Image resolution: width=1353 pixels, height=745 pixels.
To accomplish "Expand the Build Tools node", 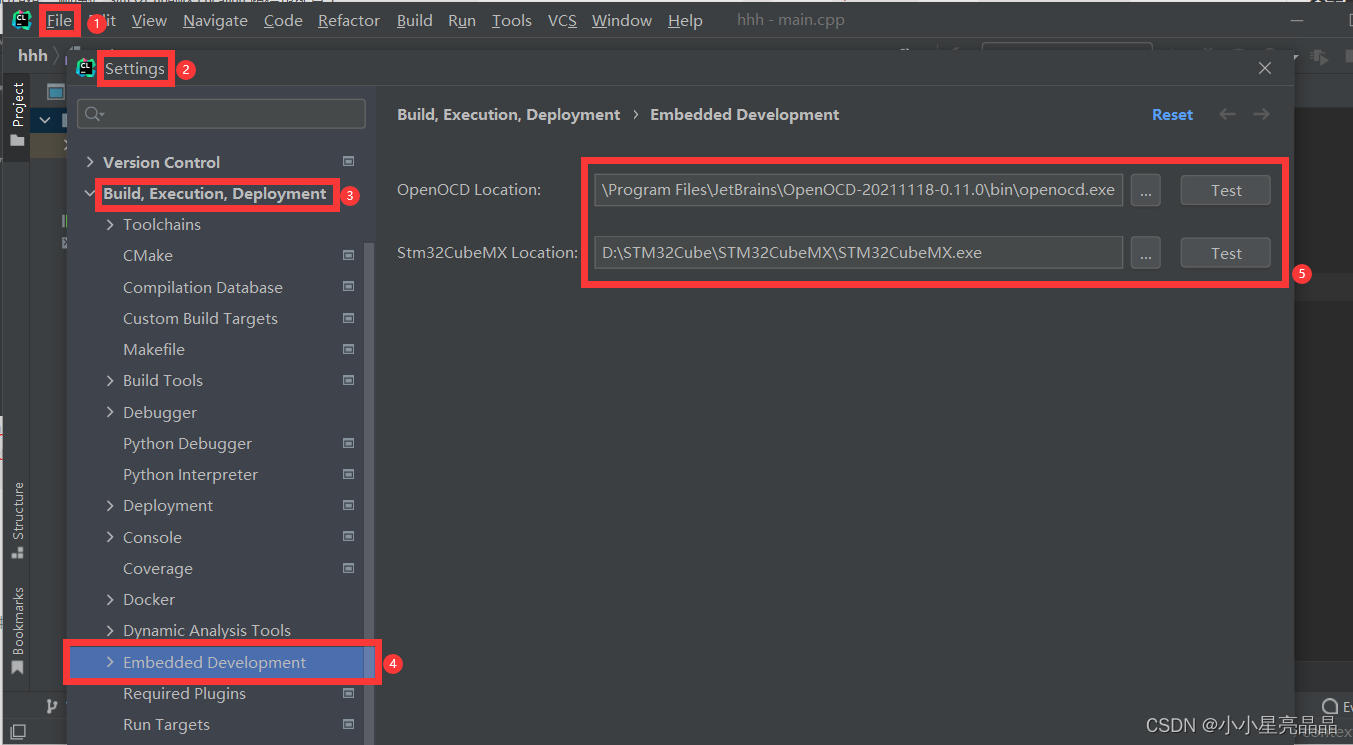I will point(110,381).
